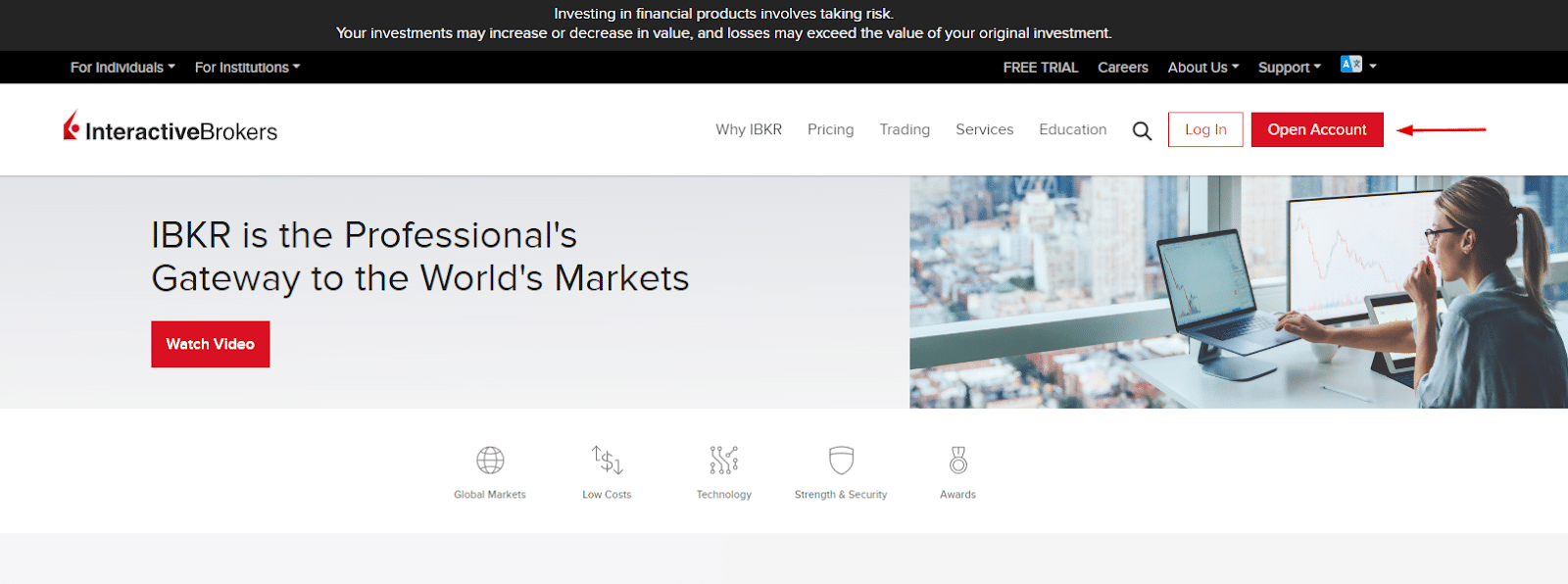Click the Global Markets label

(490, 495)
